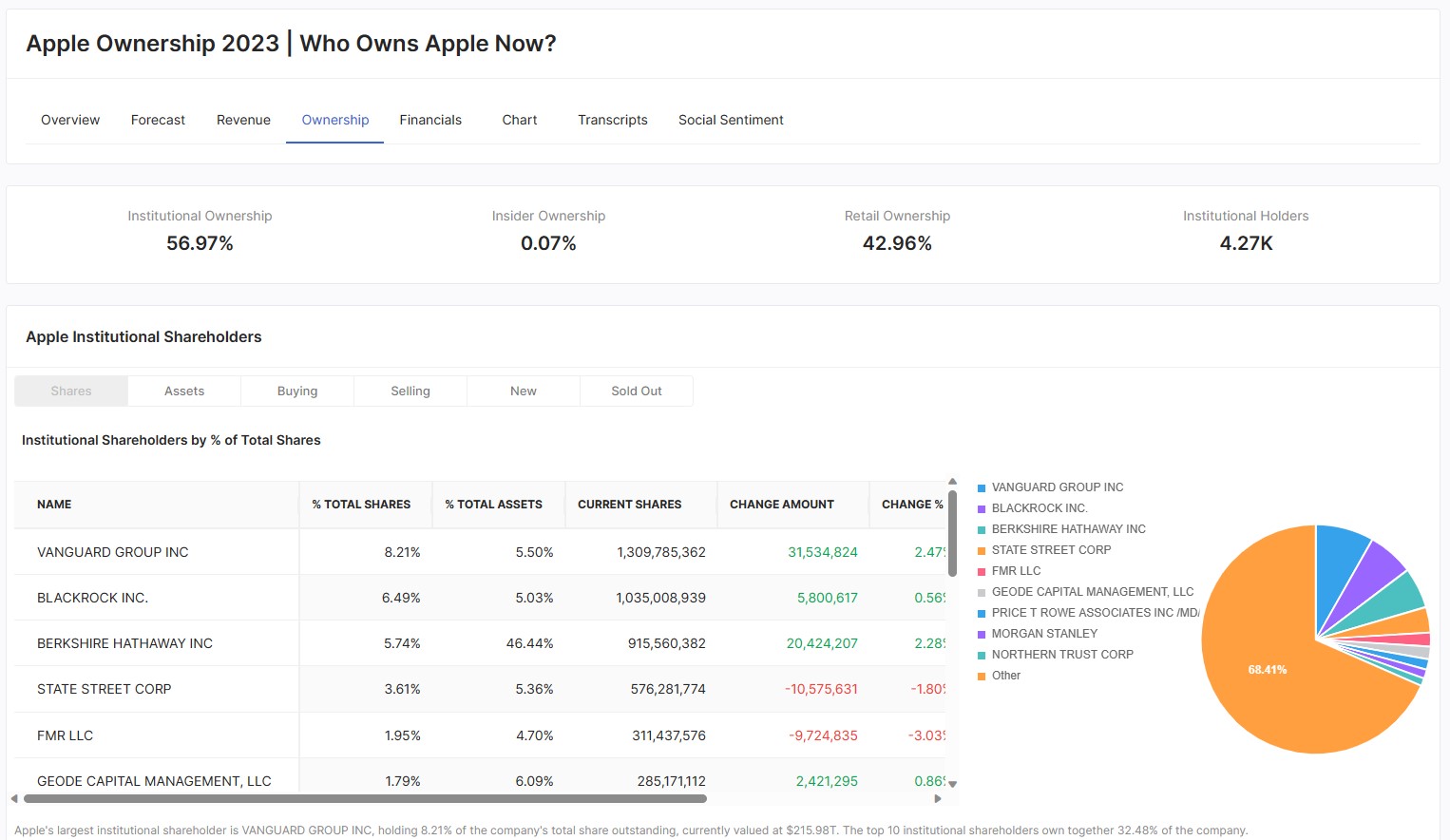
Task: Click BLACKROCK INC. in the table
Action: pos(93,598)
